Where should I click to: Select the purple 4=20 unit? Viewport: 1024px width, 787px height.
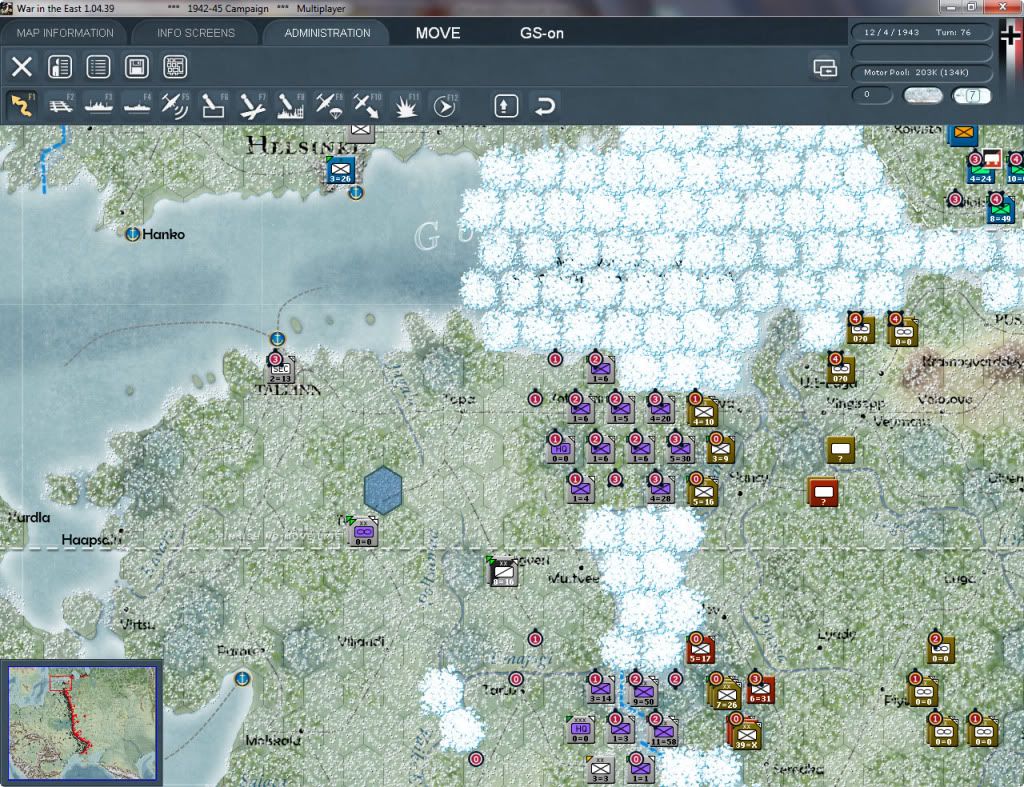tap(660, 409)
